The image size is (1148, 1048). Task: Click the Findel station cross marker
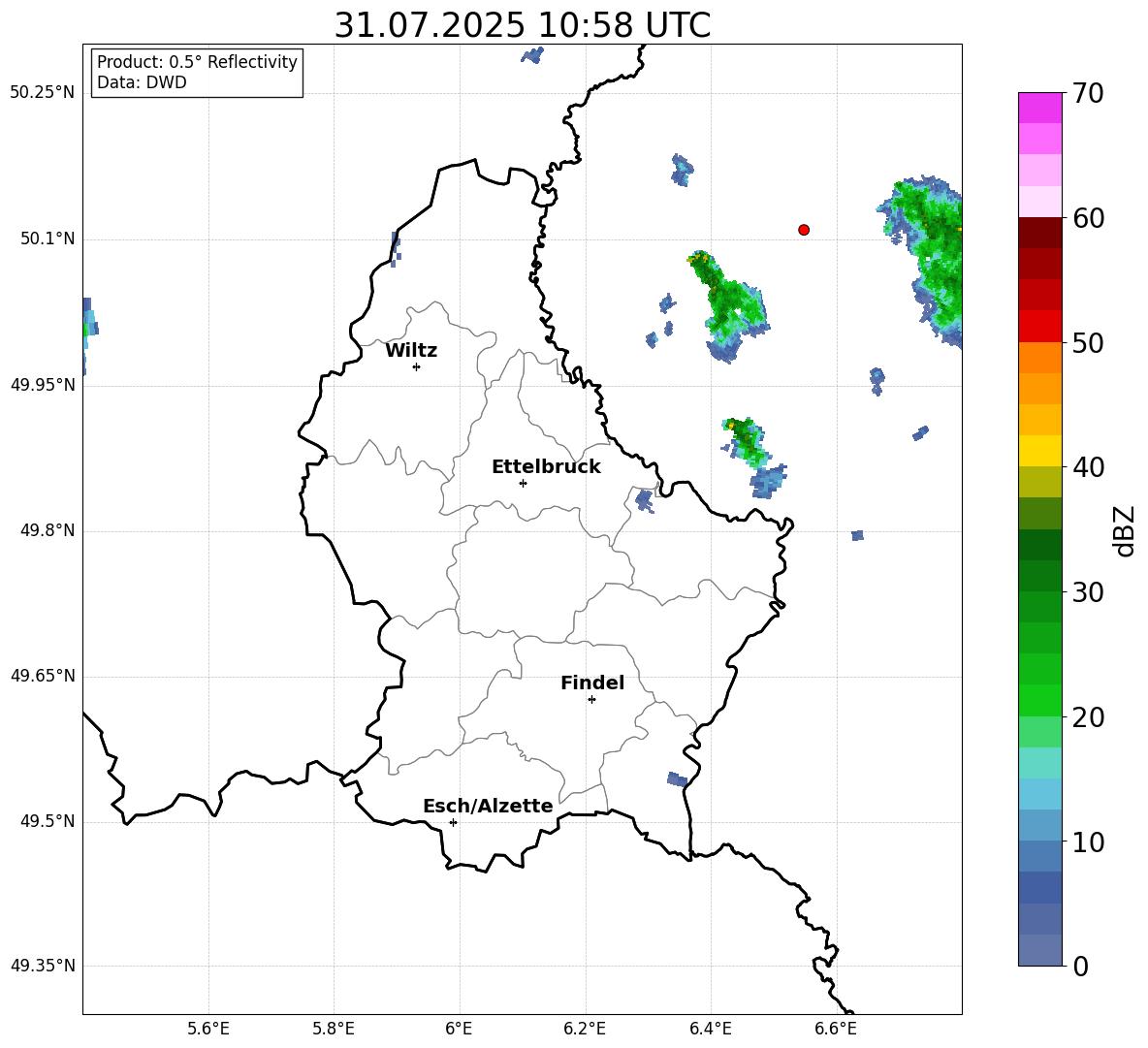coord(591,700)
